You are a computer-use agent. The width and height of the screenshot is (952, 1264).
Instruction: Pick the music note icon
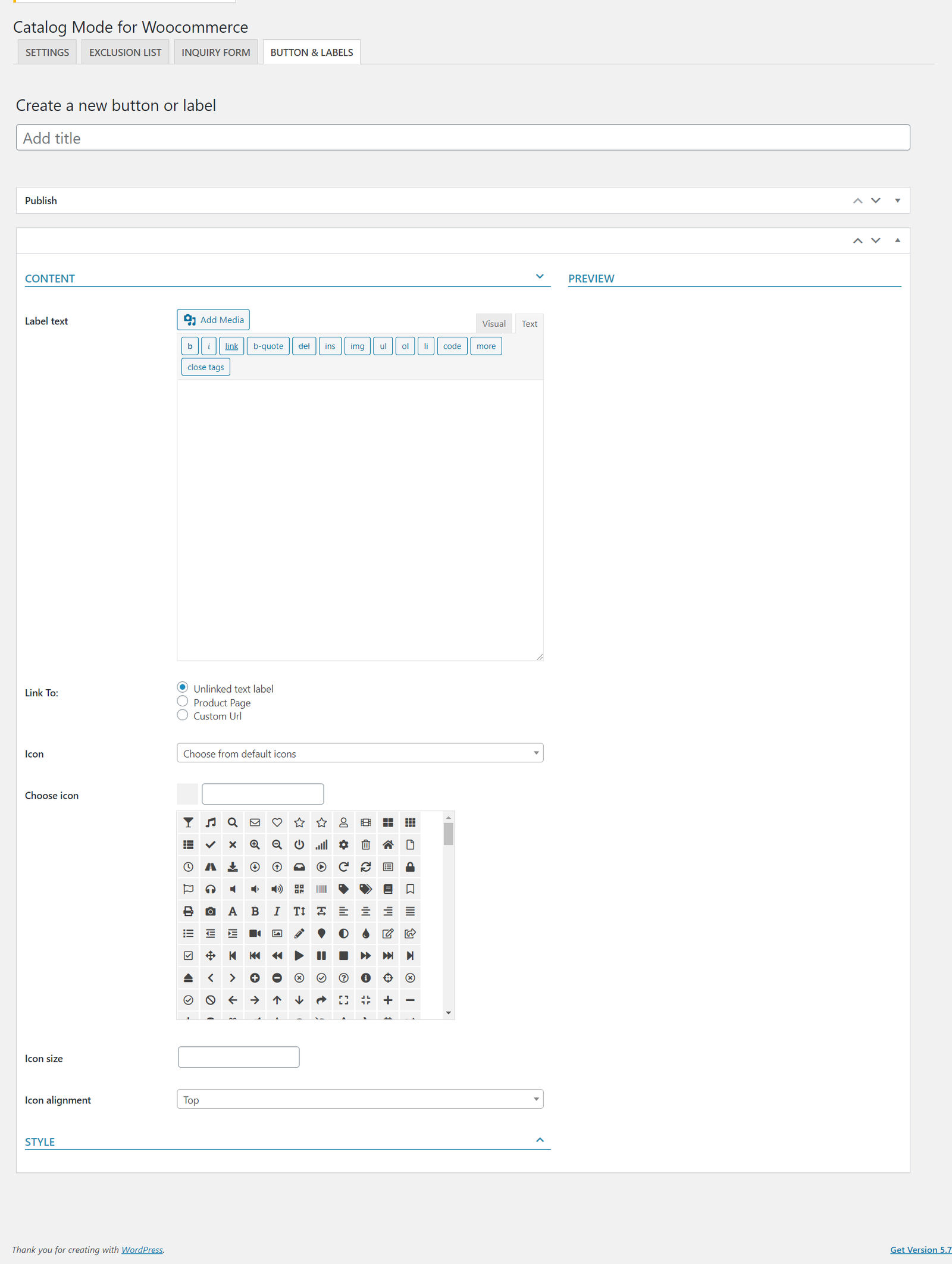click(x=211, y=822)
